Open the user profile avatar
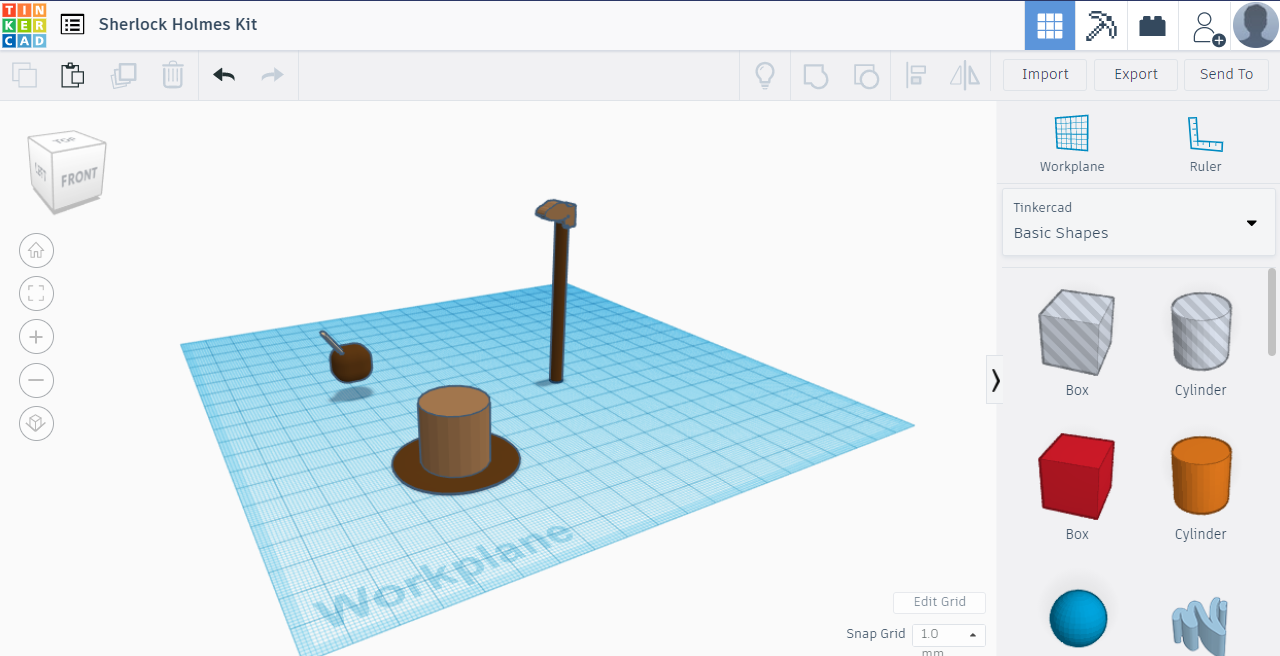This screenshot has height=656, width=1280. coord(1256,25)
